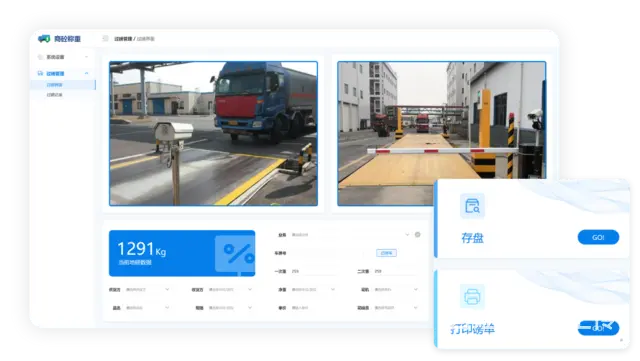Image resolution: width=640 pixels, height=361 pixels.
Task: Select the highlighted 过磅界面 sidebar submenu item
Action: coord(63,85)
